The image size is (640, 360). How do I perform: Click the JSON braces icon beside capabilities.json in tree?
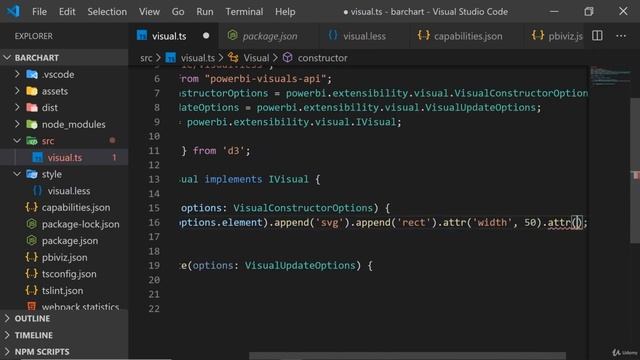pyautogui.click(x=31, y=207)
